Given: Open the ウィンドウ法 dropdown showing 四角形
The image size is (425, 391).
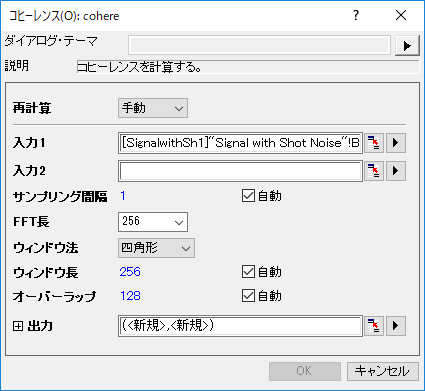Looking at the screenshot, I should (156, 248).
